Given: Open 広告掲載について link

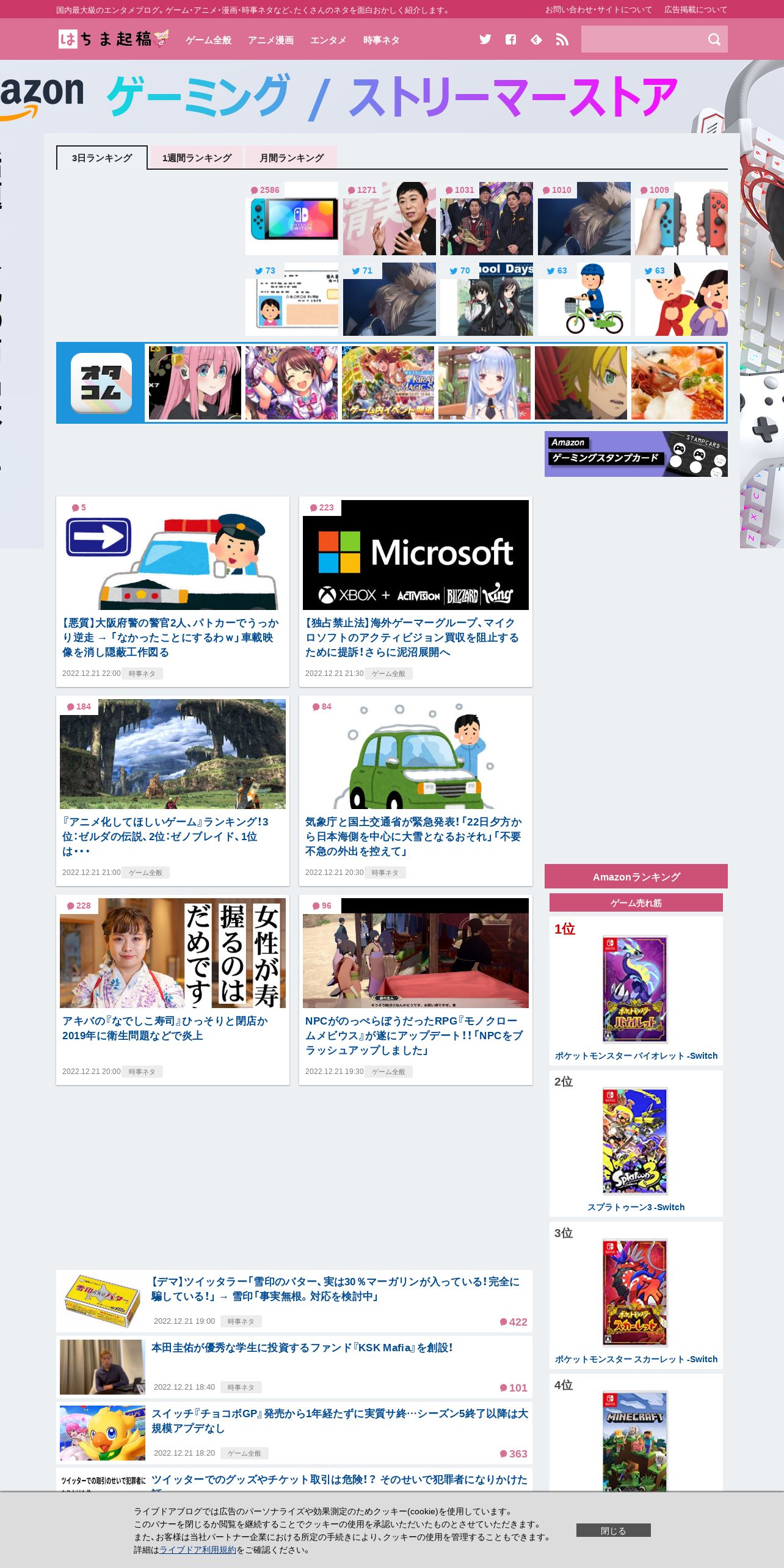Looking at the screenshot, I should tap(695, 10).
